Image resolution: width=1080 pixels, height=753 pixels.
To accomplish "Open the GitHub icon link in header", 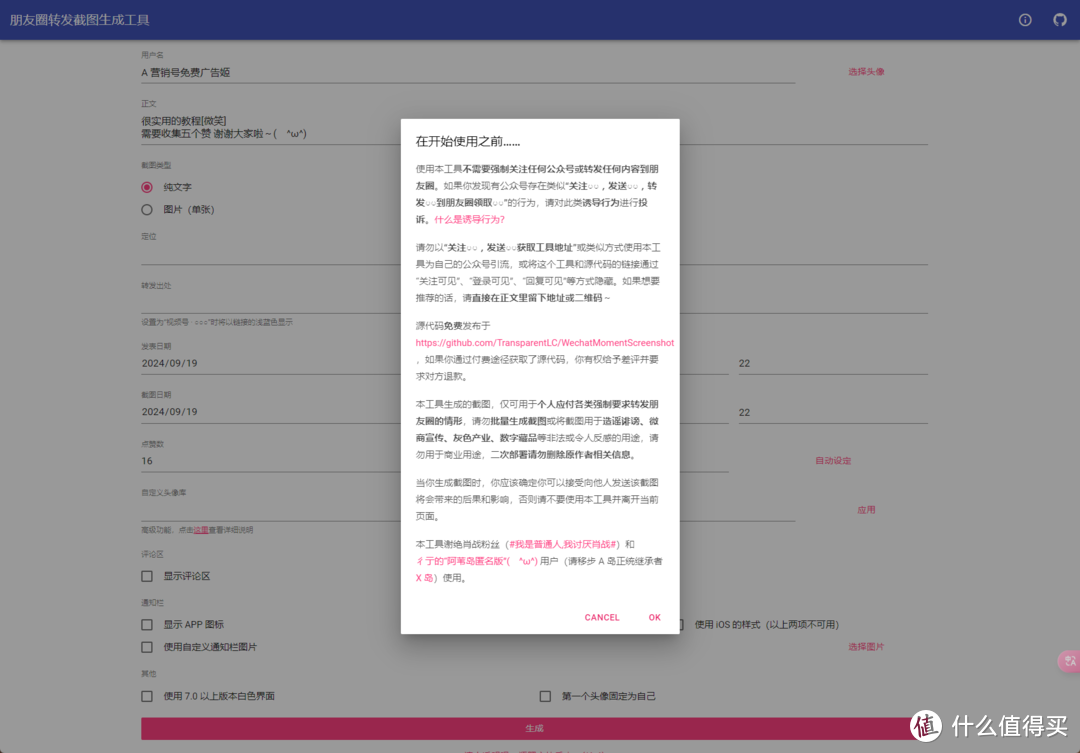I will point(1060,20).
